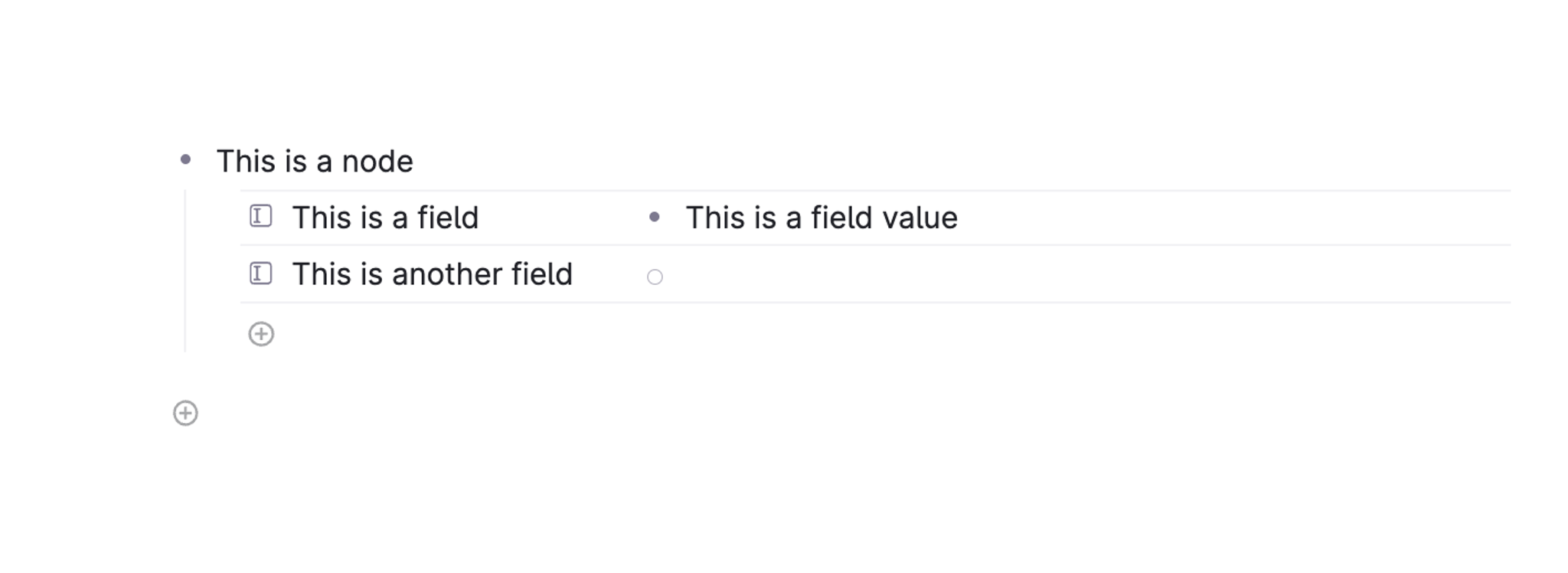Screen dimensions: 1568x573
Task: Click the empty value cell of 'This is another field'
Action: tap(842, 276)
